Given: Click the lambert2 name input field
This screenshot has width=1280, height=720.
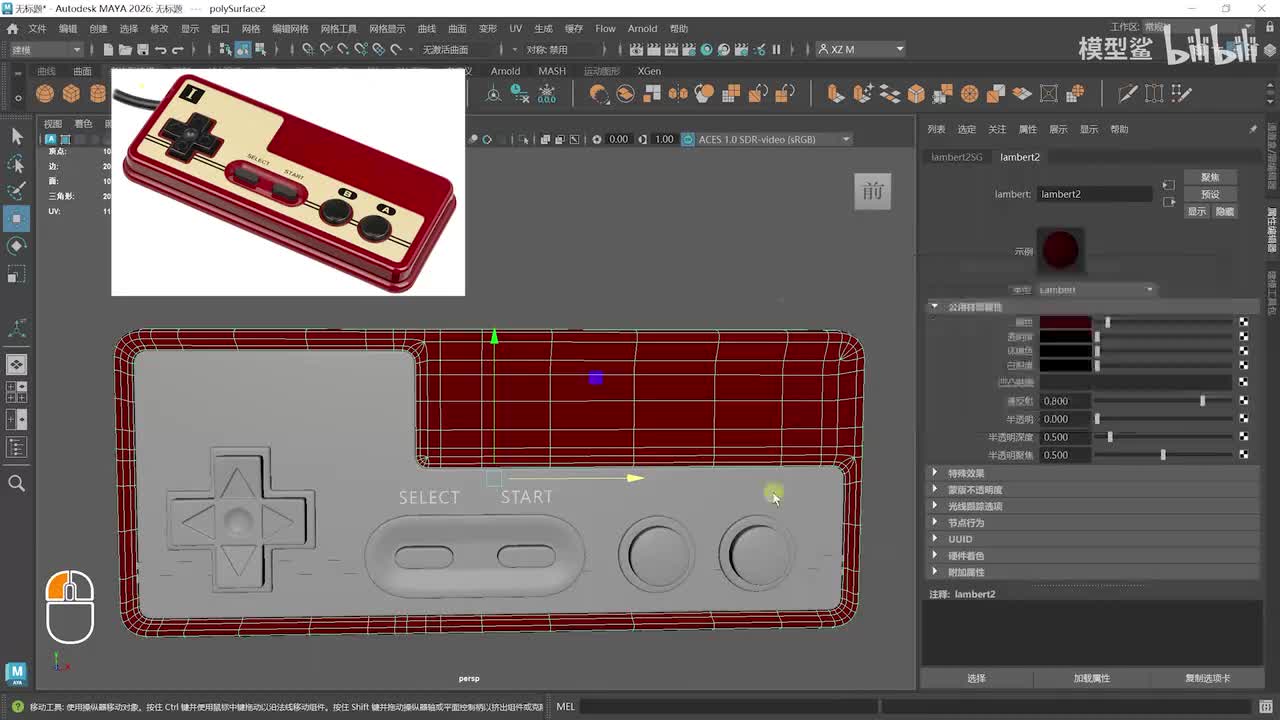Looking at the screenshot, I should click(x=1094, y=194).
